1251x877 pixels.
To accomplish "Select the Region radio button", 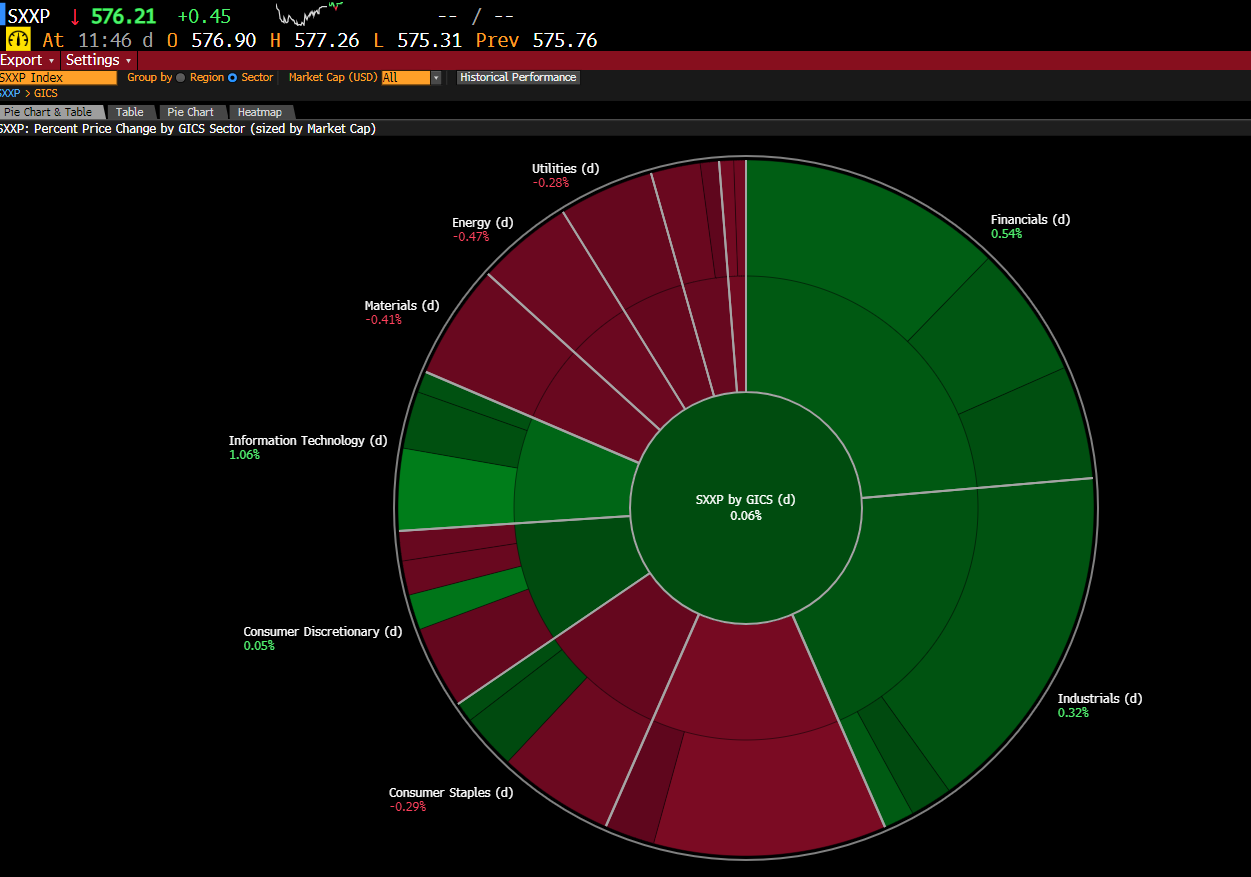I will point(181,77).
